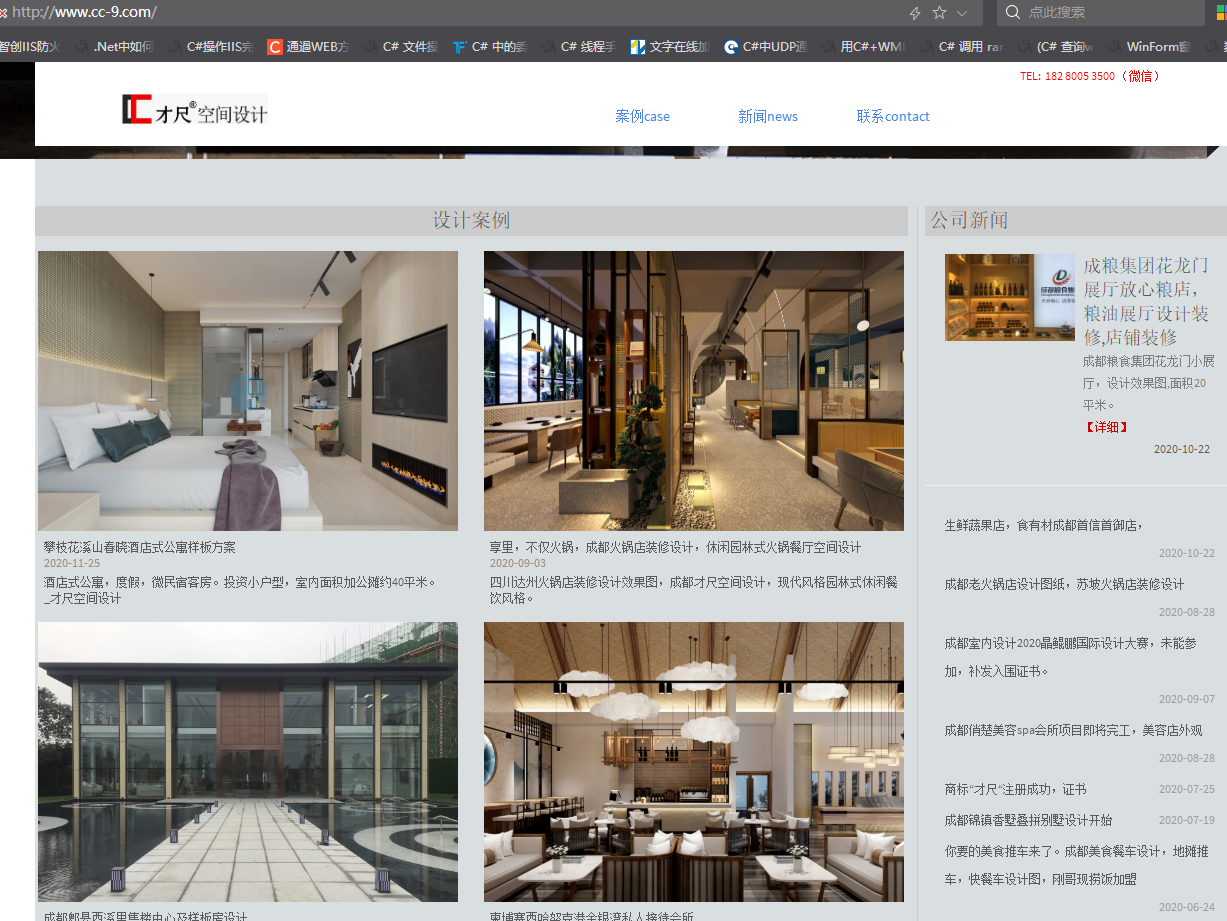
Task: Open the 案例case navigation menu
Action: [642, 116]
